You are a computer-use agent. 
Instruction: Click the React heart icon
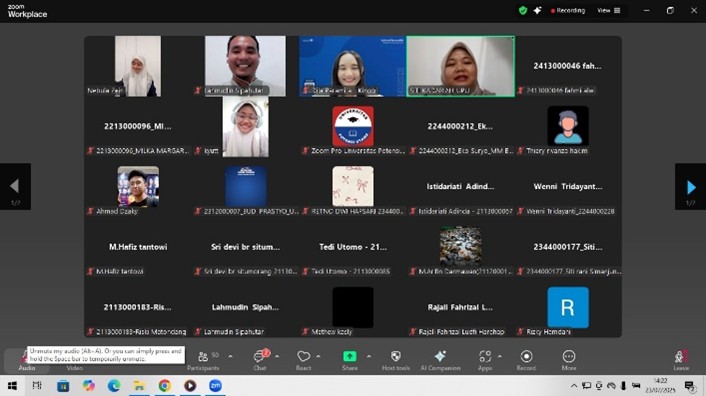click(303, 360)
